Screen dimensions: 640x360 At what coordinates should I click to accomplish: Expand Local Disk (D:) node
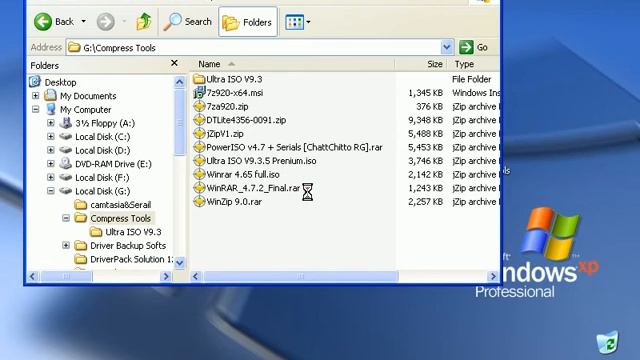click(51, 150)
